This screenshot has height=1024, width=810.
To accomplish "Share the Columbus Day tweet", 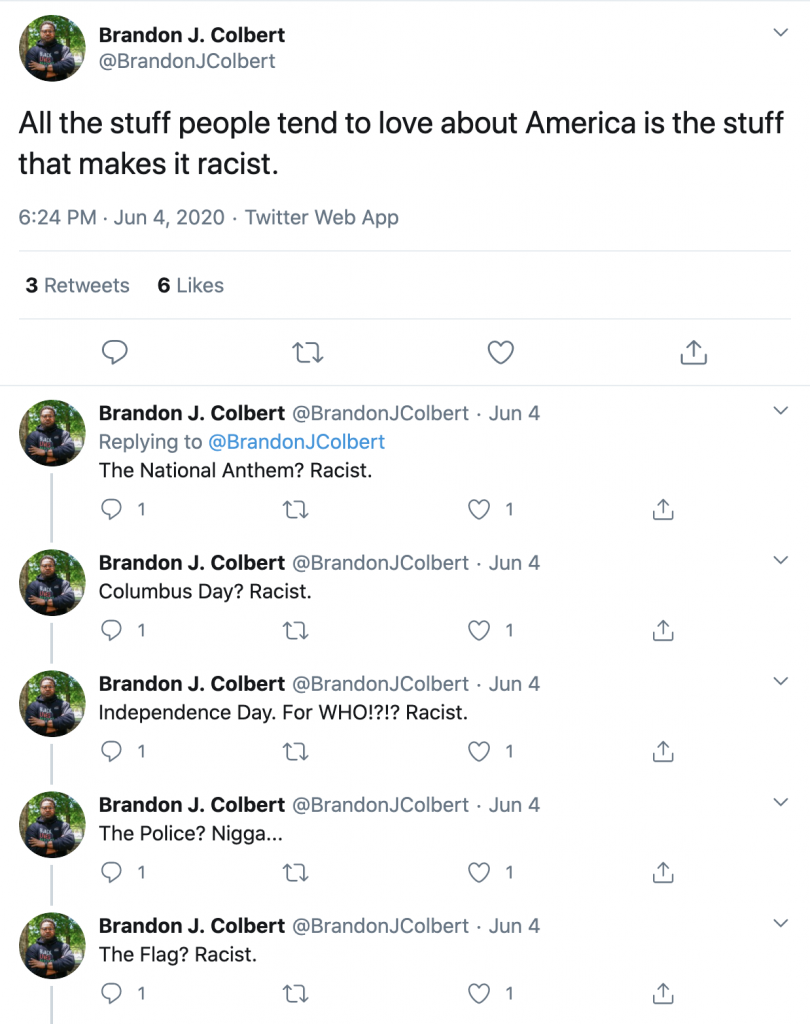I will point(662,630).
